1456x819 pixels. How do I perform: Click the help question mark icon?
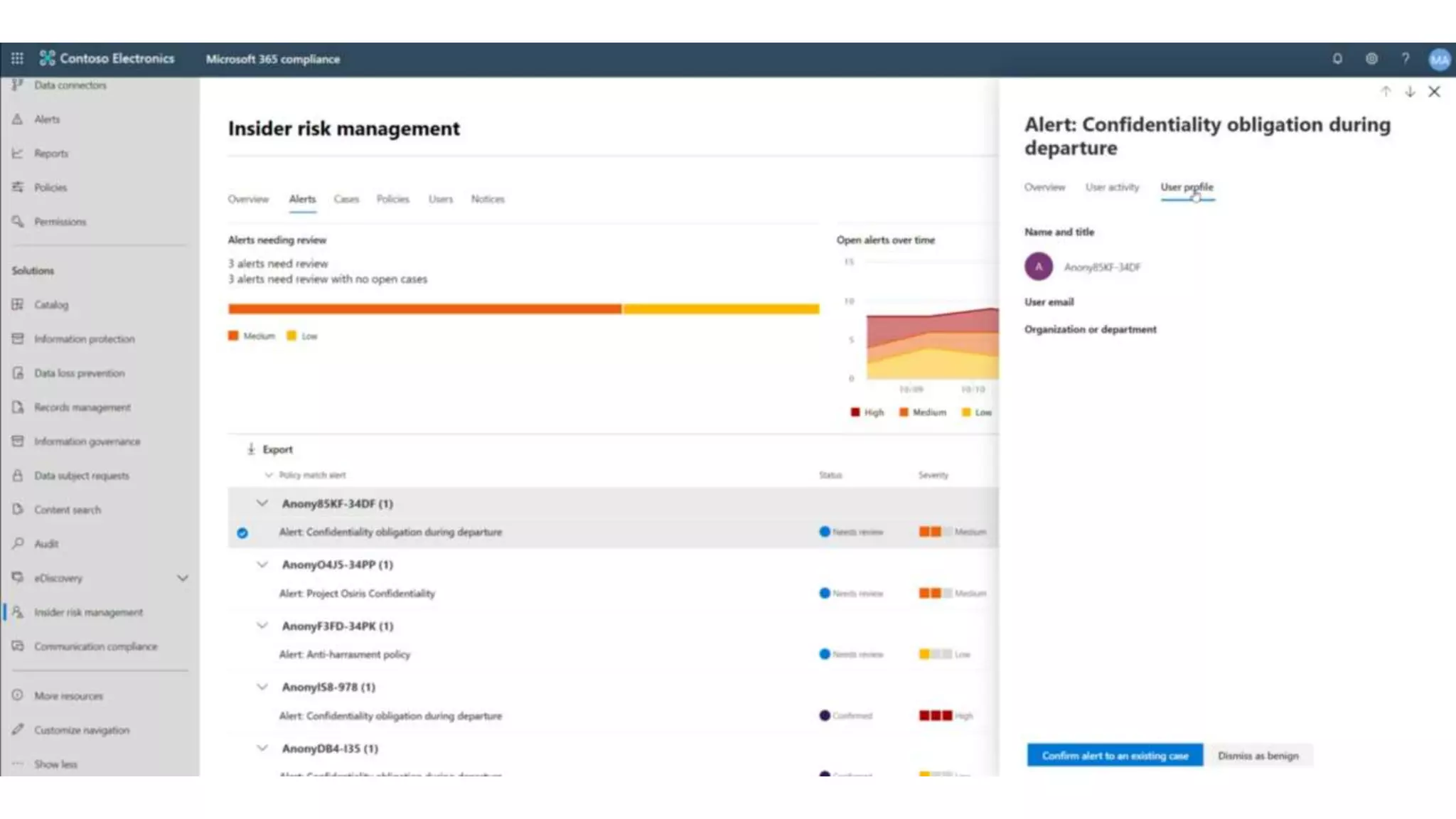click(x=1406, y=59)
